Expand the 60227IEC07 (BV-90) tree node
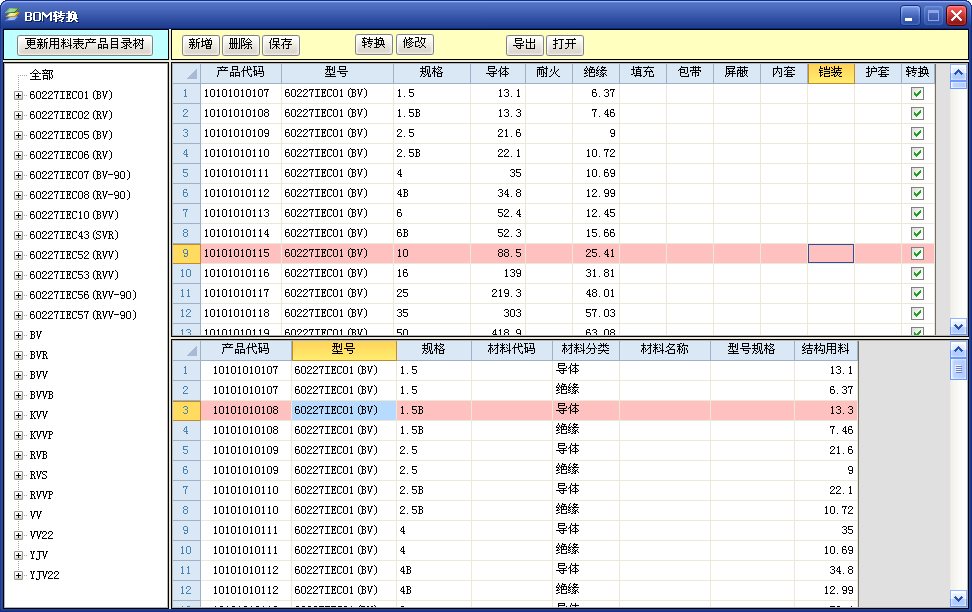Viewport: 972px width, 612px height. click(x=19, y=175)
